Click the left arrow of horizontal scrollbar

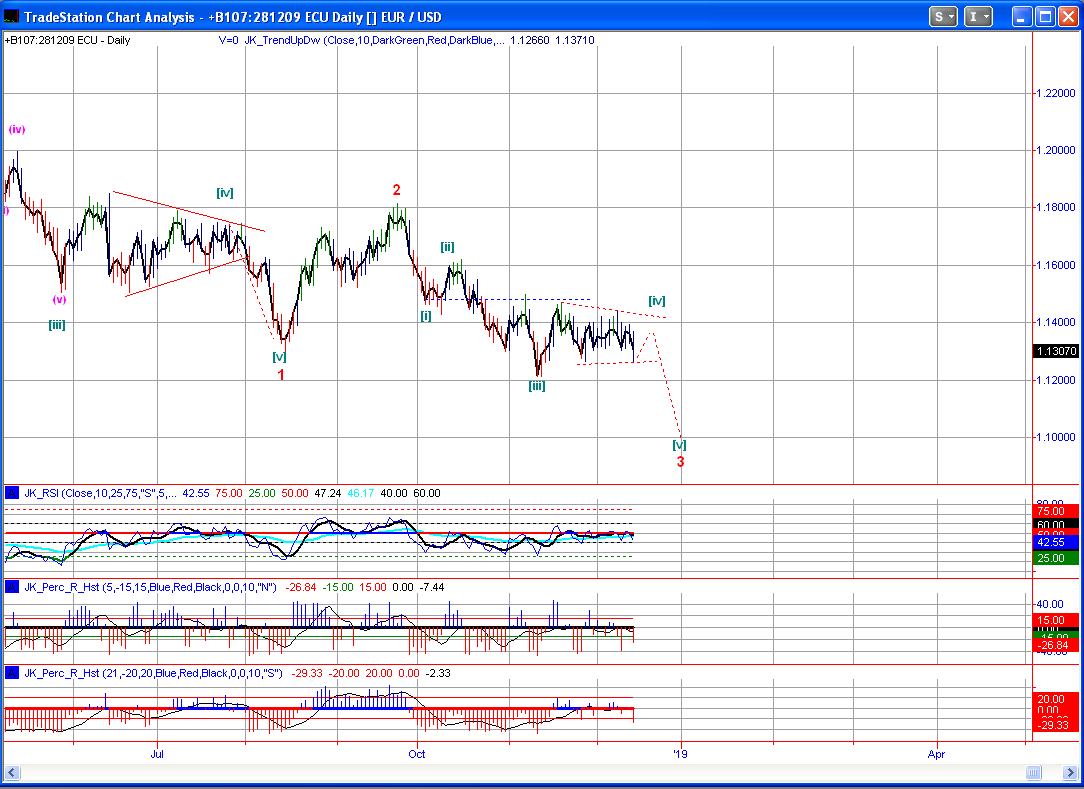[12, 772]
